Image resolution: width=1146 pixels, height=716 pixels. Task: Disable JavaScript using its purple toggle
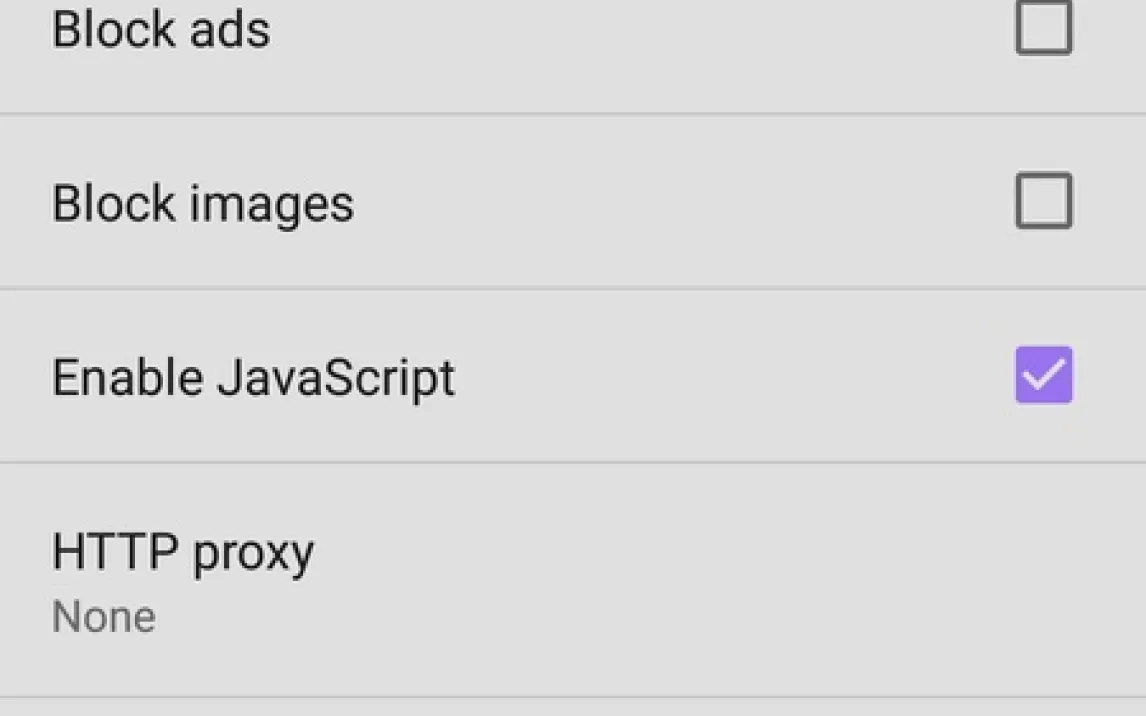pos(1044,375)
